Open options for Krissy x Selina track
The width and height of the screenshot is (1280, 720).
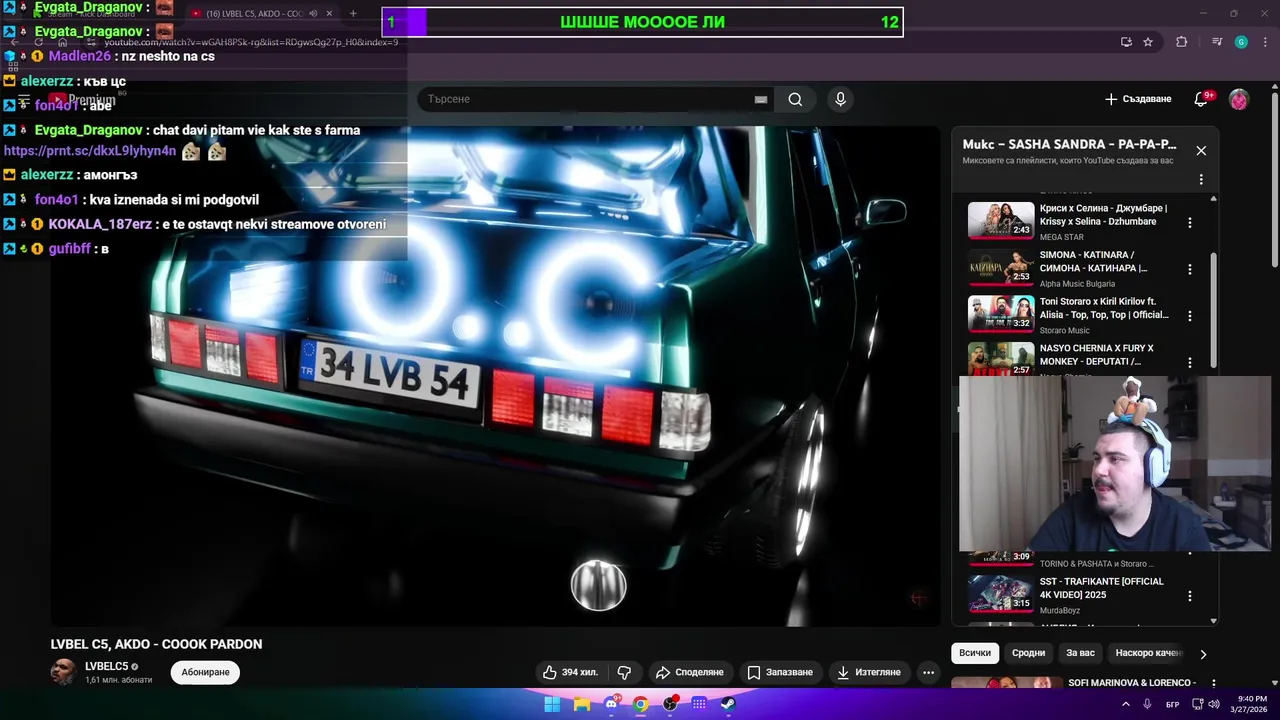pyautogui.click(x=1190, y=223)
